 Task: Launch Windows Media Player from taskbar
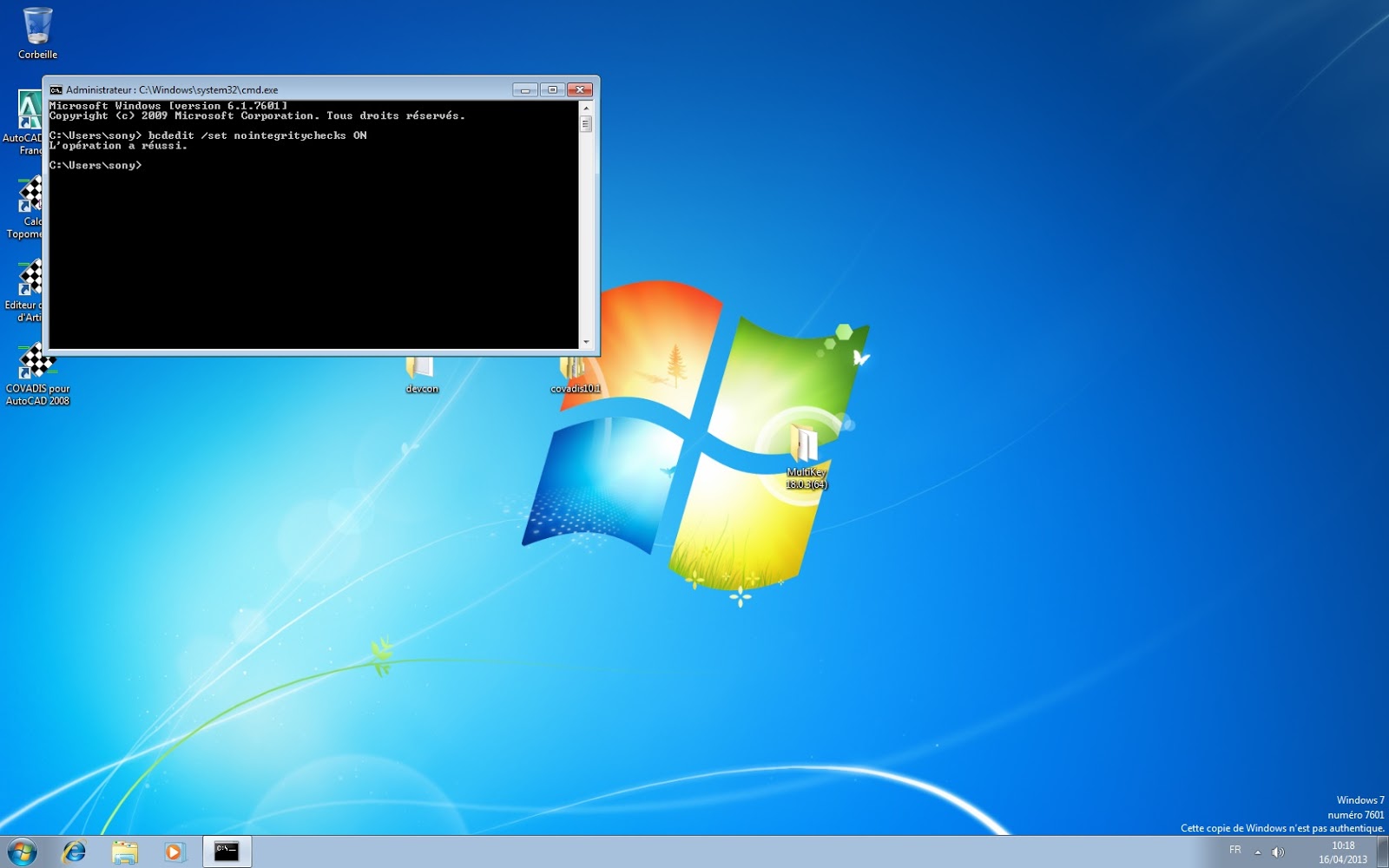tap(174, 852)
